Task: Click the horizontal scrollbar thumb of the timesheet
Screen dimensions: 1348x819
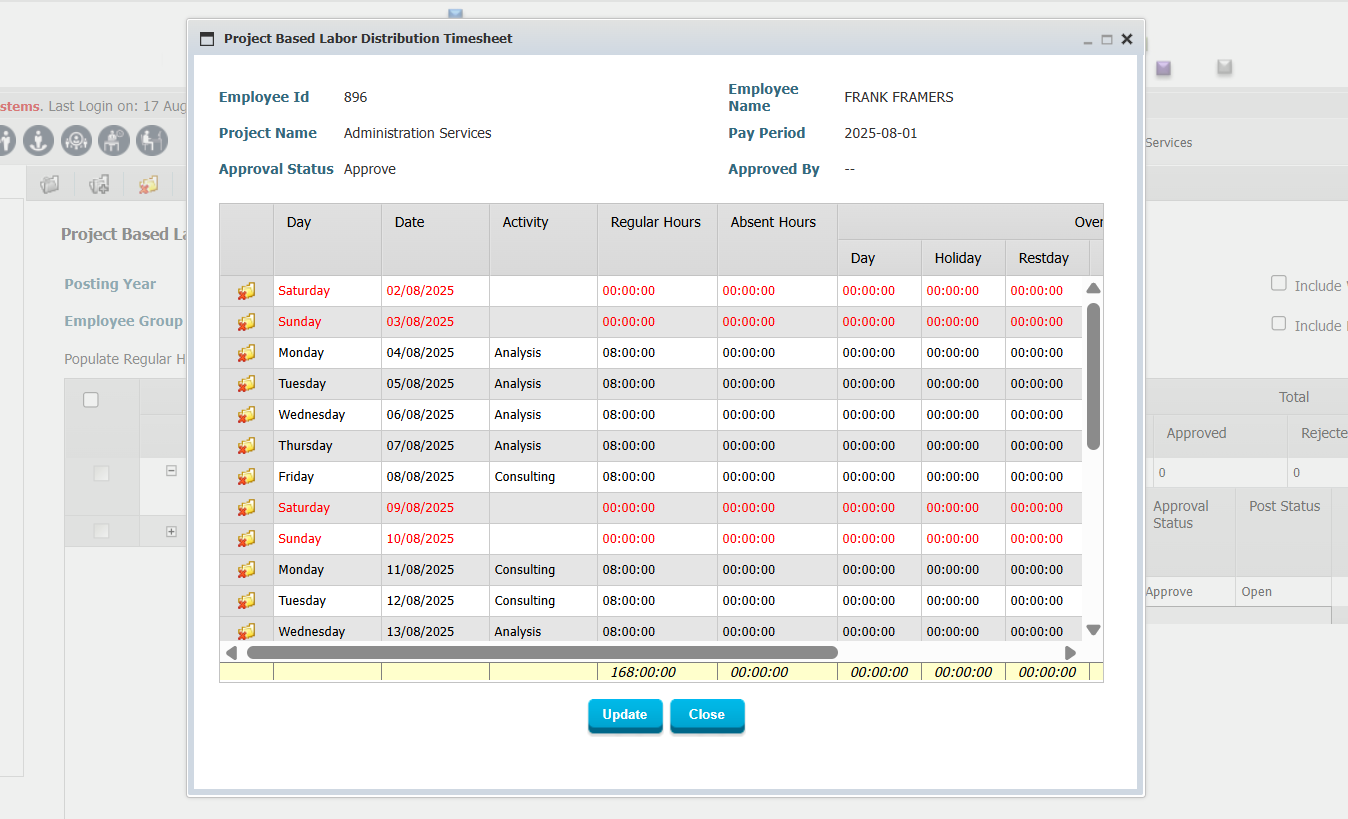Action: (x=542, y=652)
